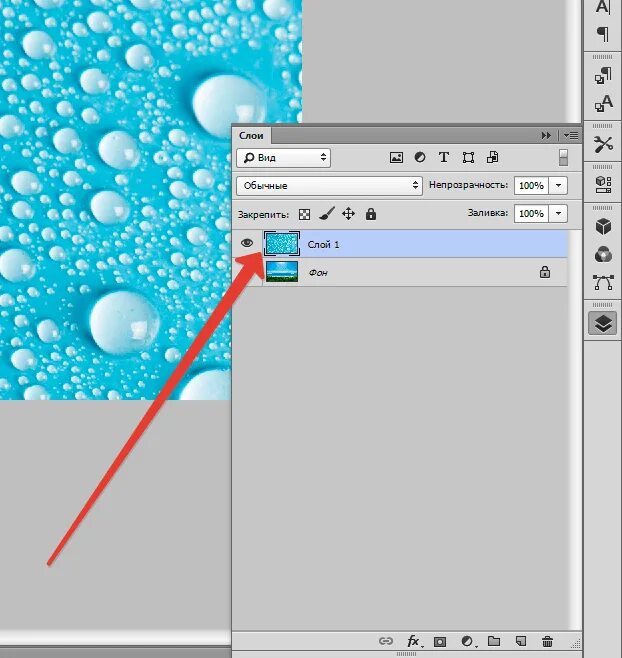Click the Layers panel dock icon

tap(603, 323)
